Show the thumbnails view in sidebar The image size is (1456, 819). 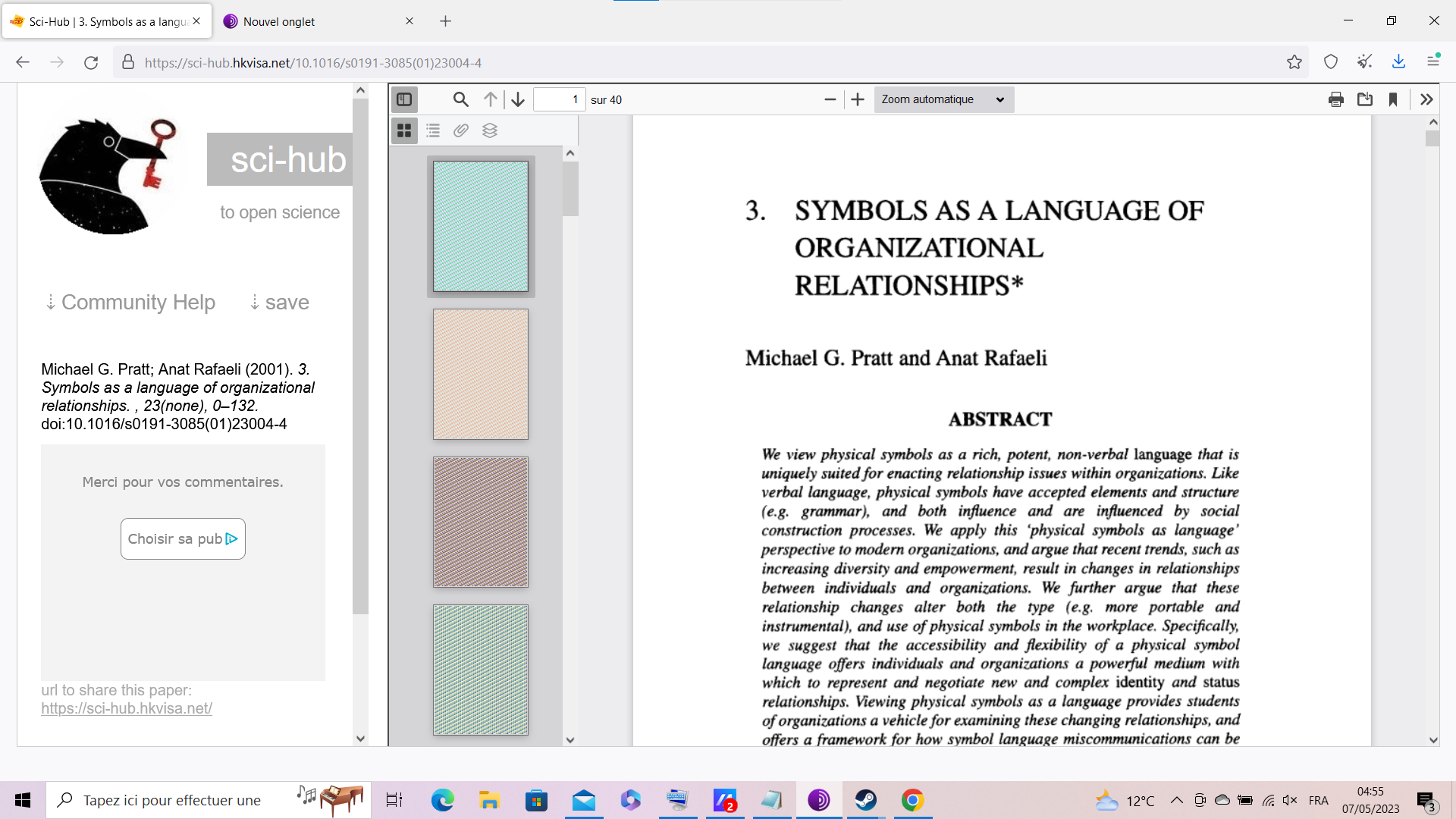404,130
